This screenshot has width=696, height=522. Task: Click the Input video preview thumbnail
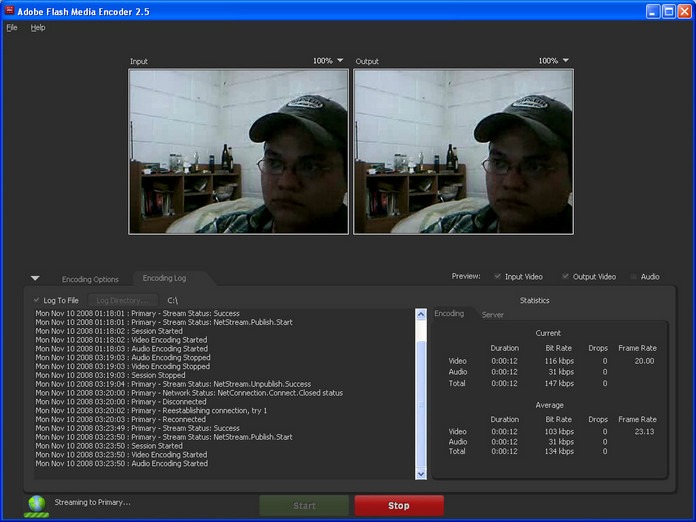coord(238,151)
